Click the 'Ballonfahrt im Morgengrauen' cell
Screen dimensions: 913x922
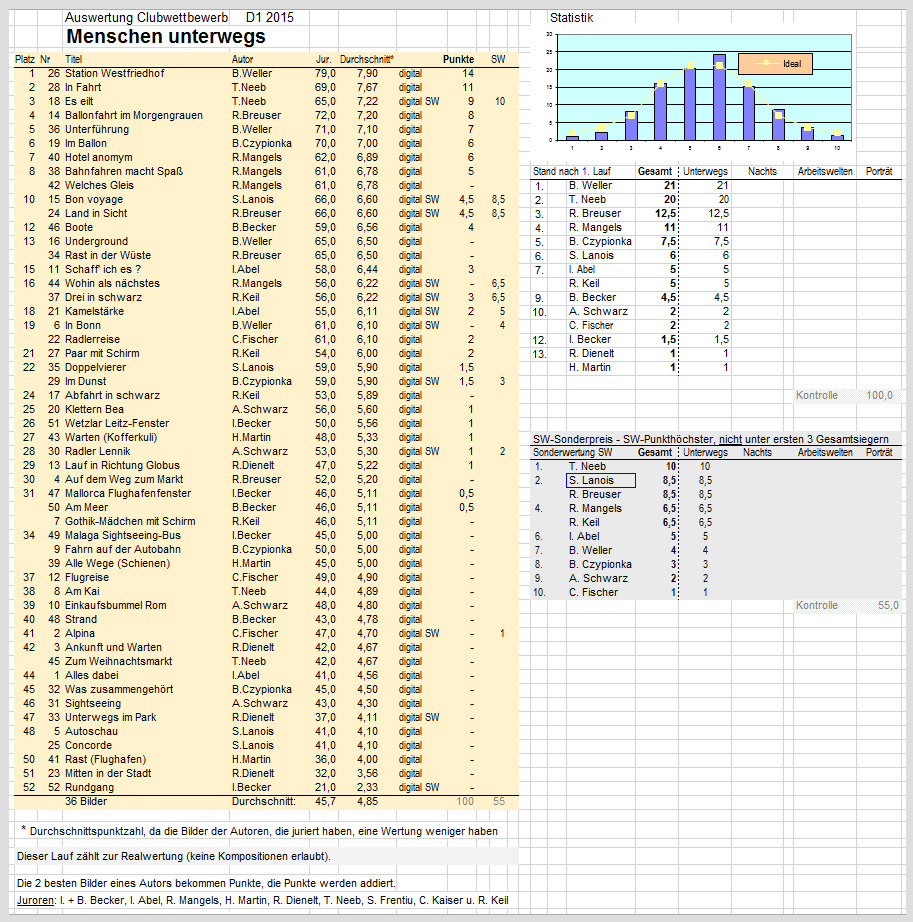tap(133, 115)
